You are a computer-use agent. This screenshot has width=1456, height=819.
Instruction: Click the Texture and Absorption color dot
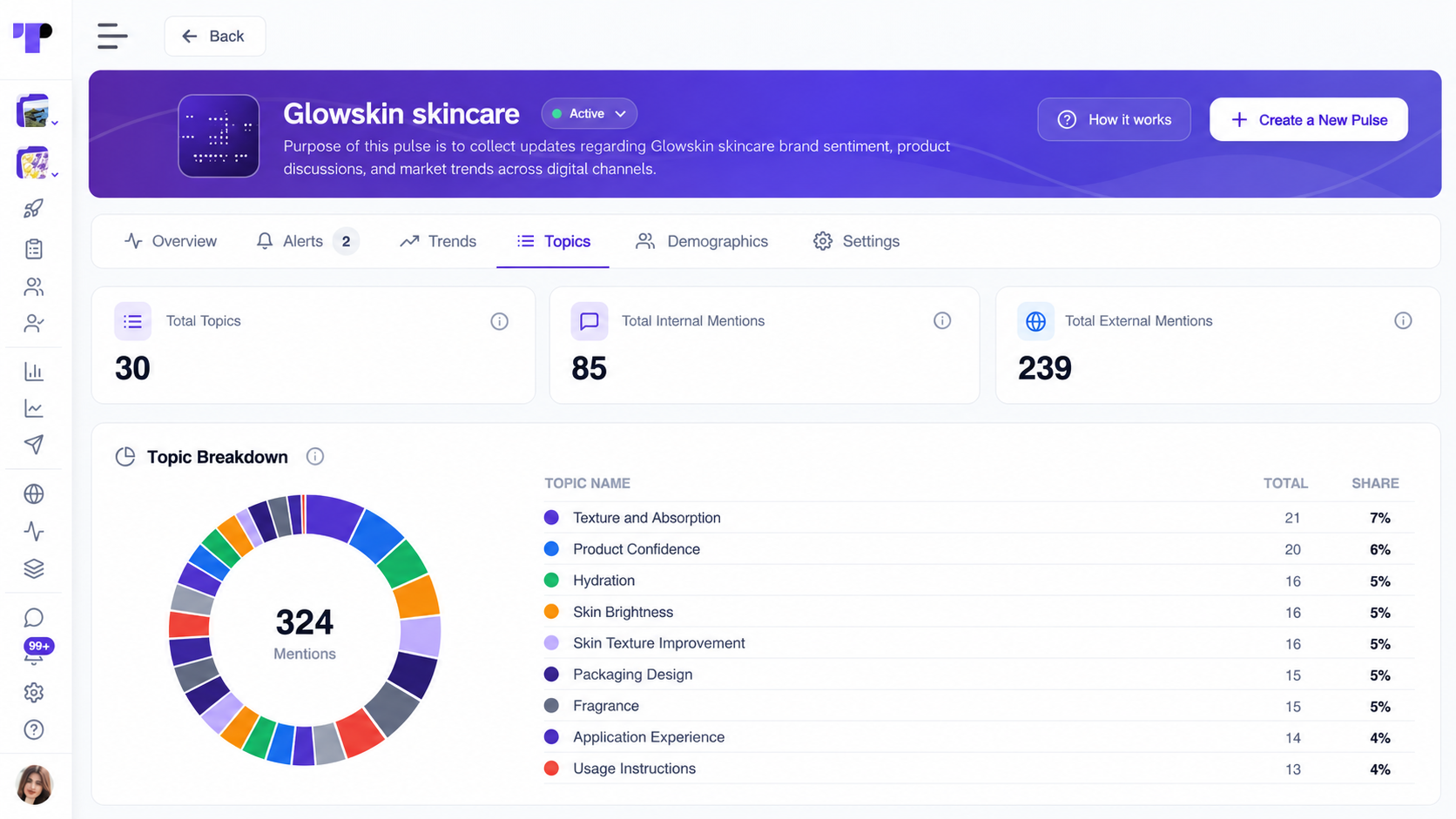point(551,518)
